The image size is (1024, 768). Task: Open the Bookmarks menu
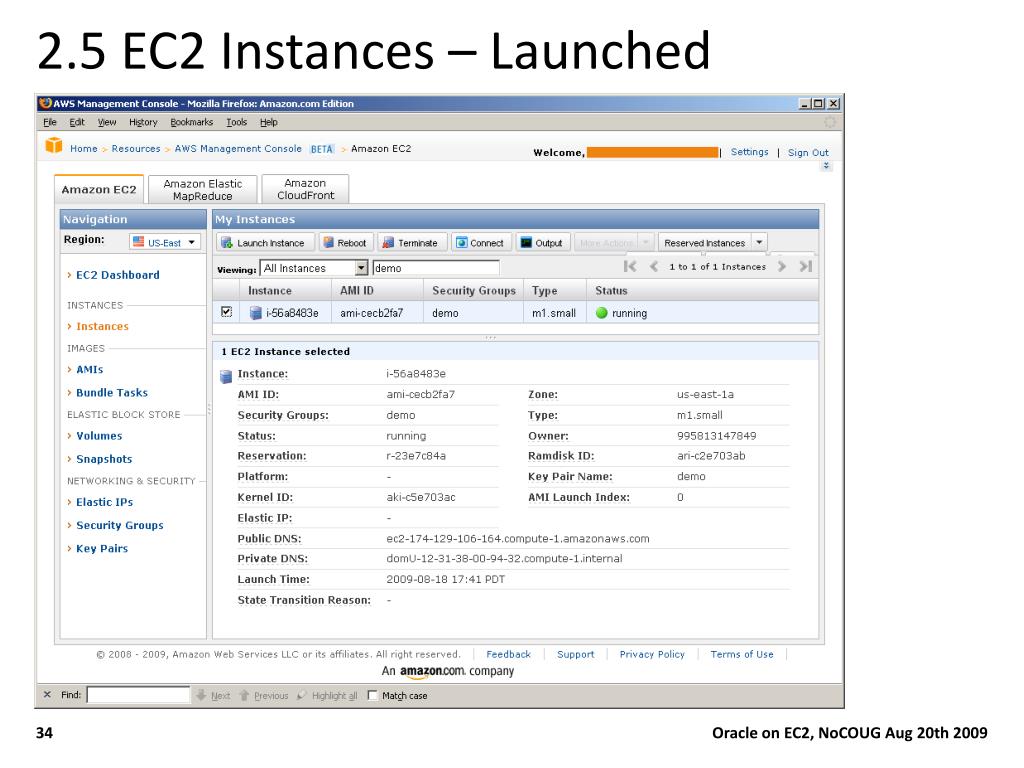pos(191,122)
